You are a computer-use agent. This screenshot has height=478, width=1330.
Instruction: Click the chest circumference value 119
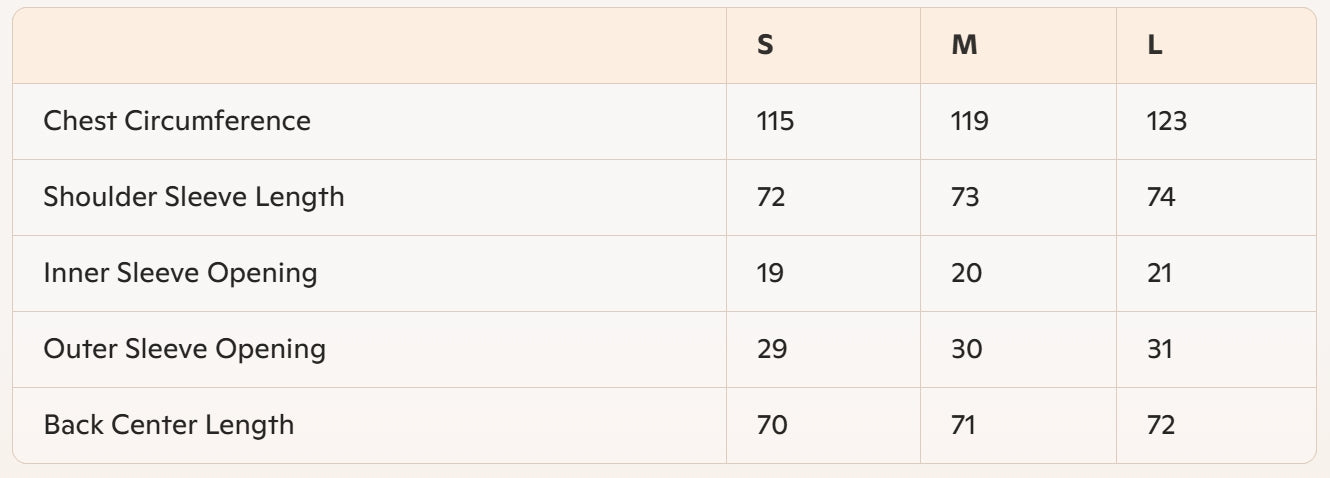[969, 122]
